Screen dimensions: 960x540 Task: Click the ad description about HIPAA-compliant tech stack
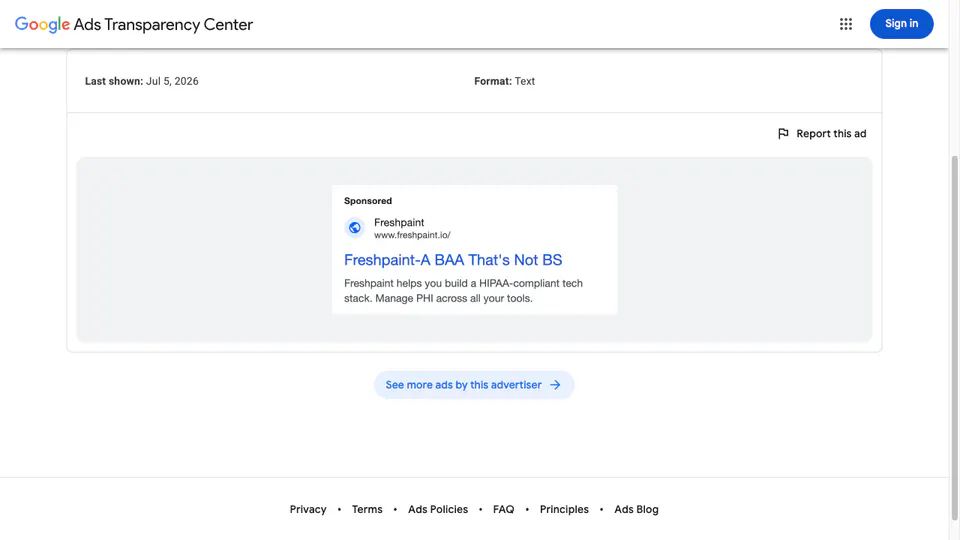point(463,291)
